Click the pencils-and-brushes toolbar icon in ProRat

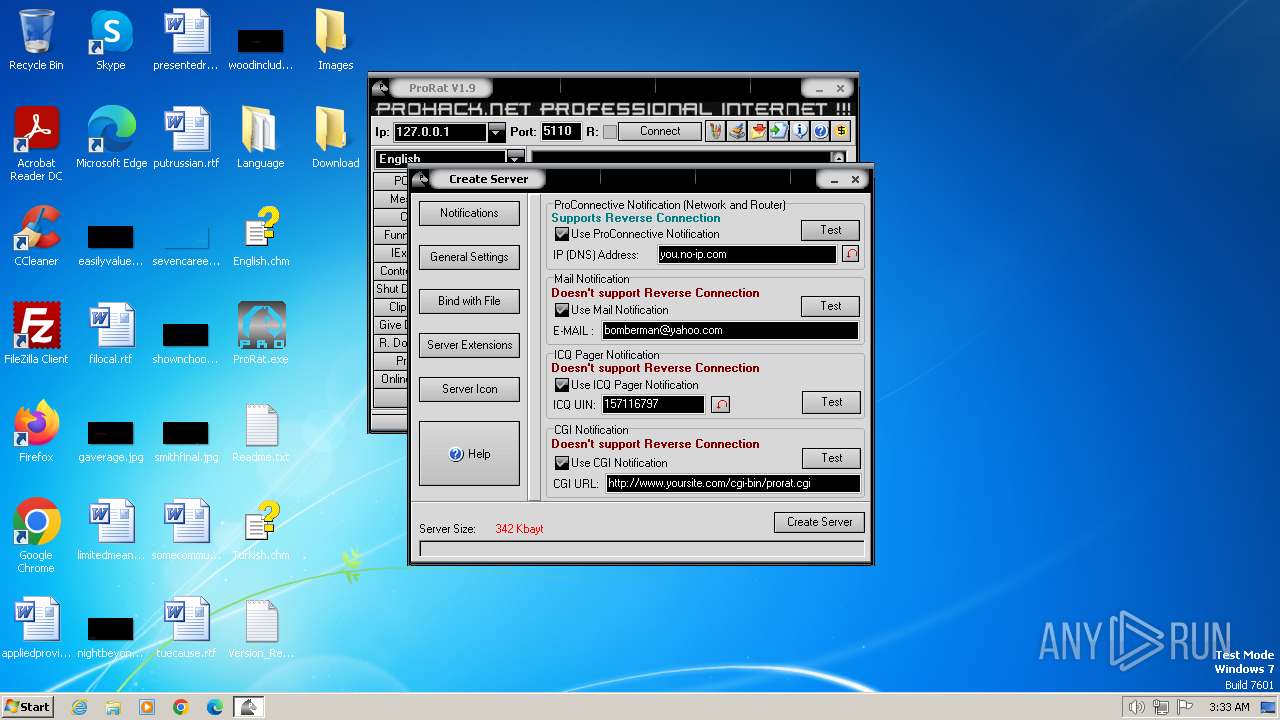click(x=715, y=131)
